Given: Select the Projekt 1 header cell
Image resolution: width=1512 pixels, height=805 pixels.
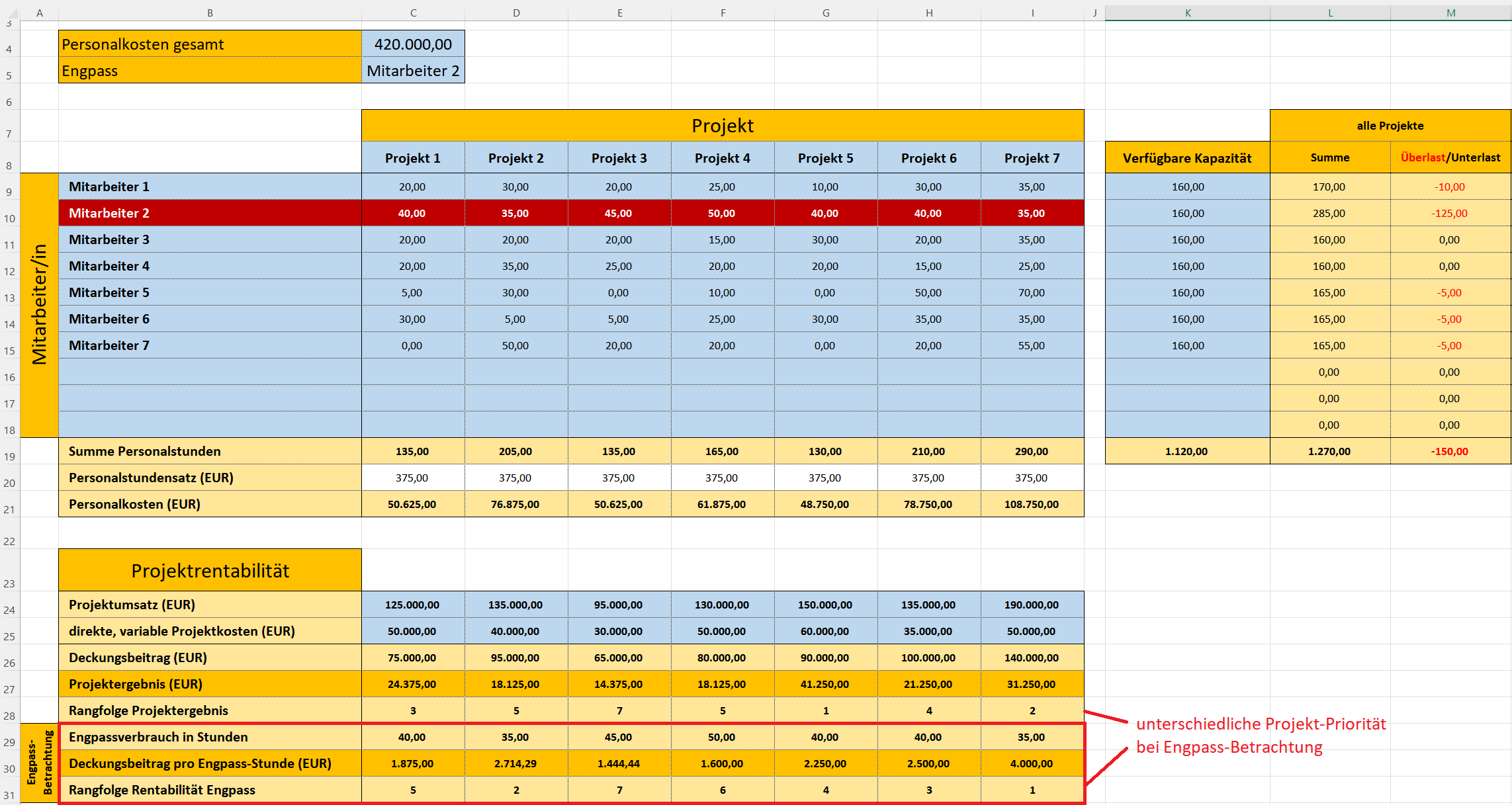Looking at the screenshot, I should click(413, 157).
